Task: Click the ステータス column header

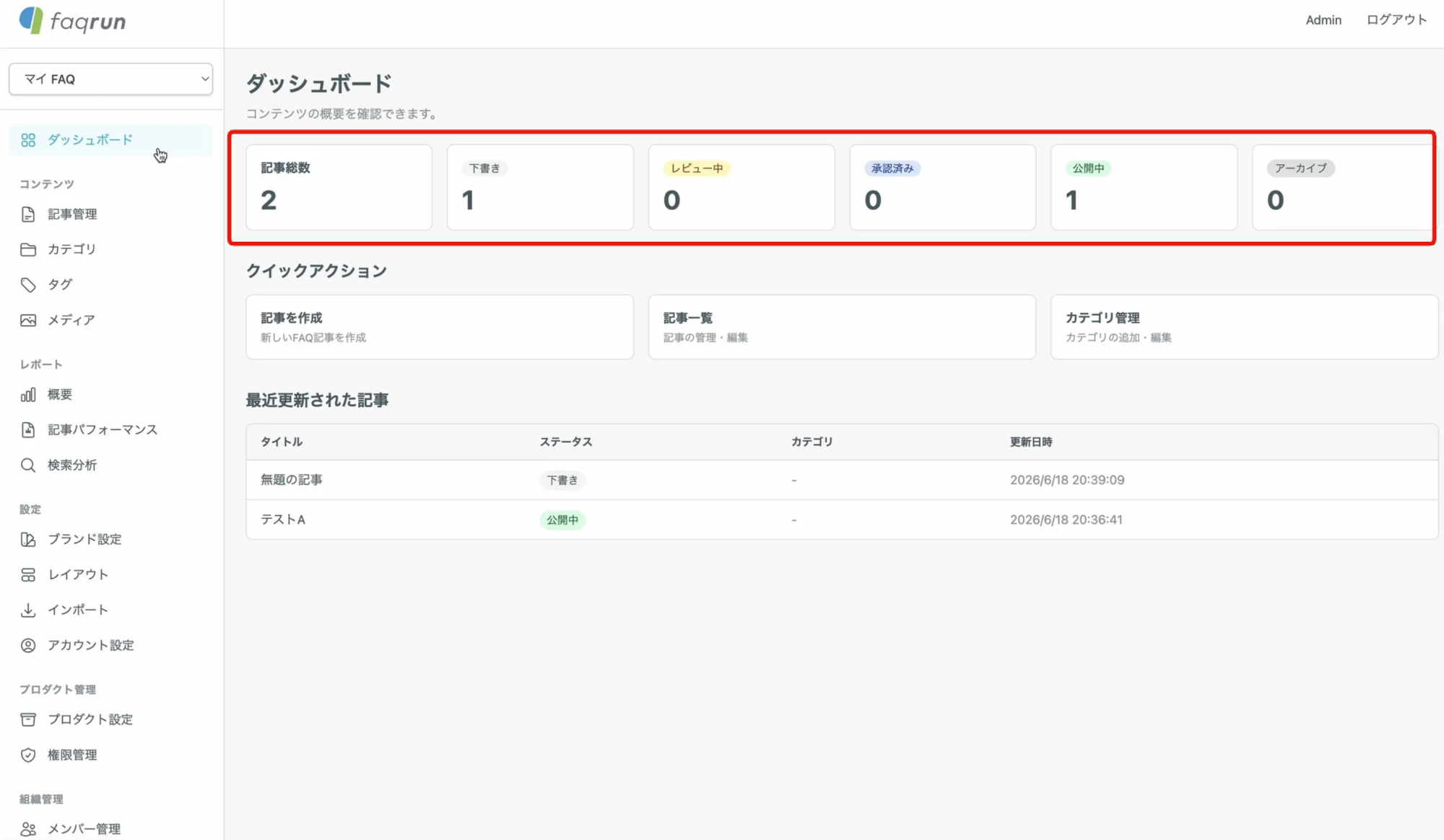Action: coord(566,442)
